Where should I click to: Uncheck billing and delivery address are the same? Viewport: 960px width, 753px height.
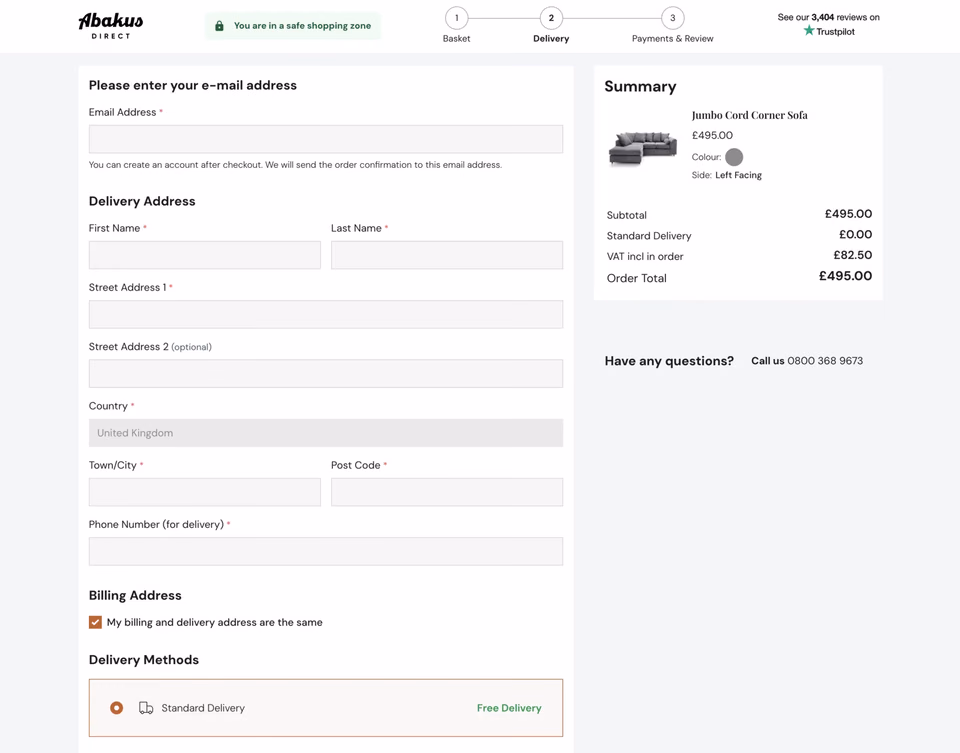[96, 623]
